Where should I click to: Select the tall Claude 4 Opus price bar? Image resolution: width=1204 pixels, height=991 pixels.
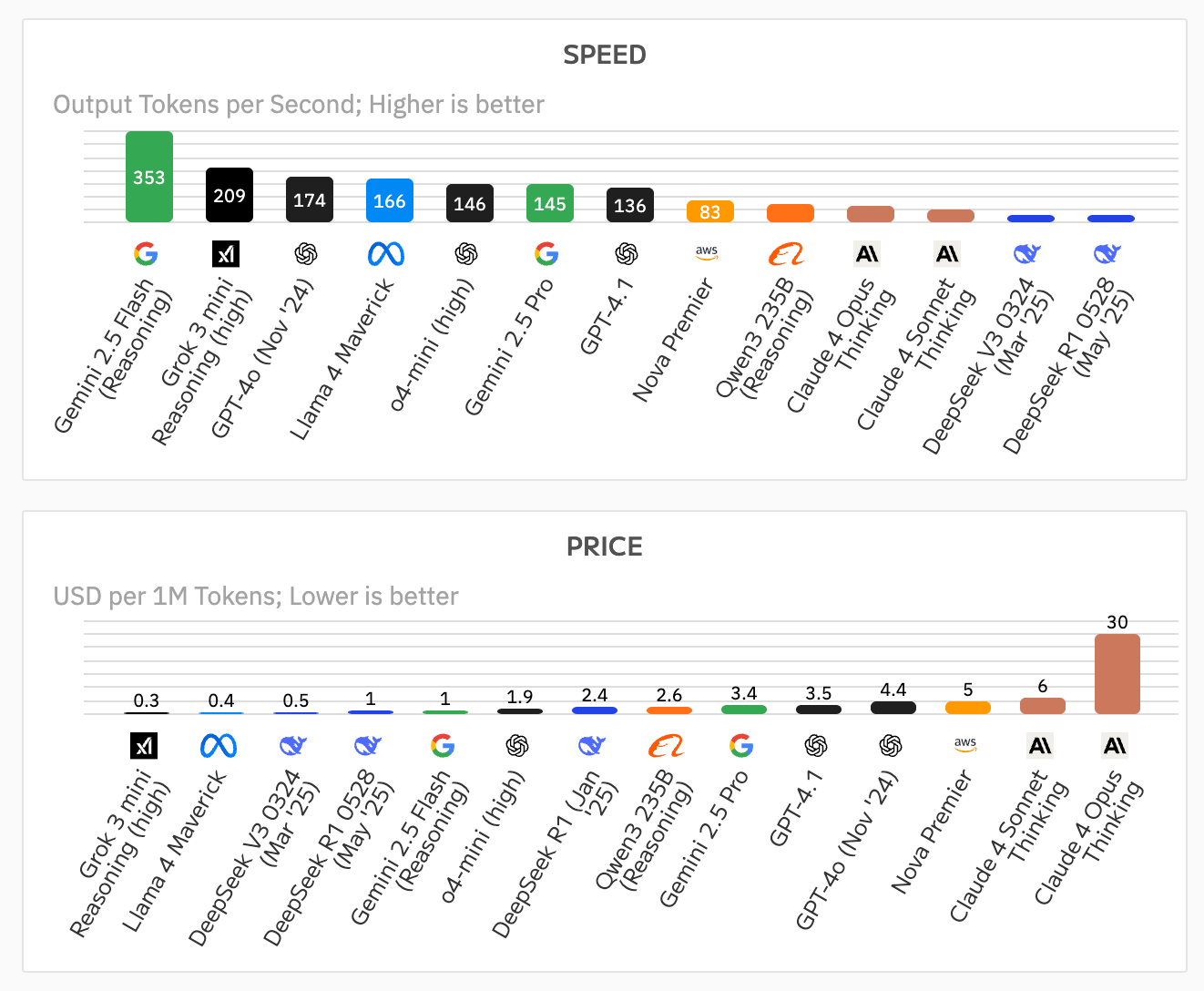click(x=1117, y=674)
